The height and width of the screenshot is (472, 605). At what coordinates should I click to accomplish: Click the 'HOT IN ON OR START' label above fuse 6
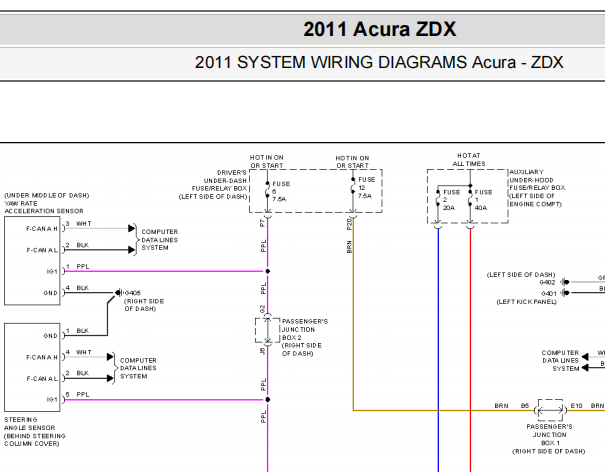pos(267,161)
